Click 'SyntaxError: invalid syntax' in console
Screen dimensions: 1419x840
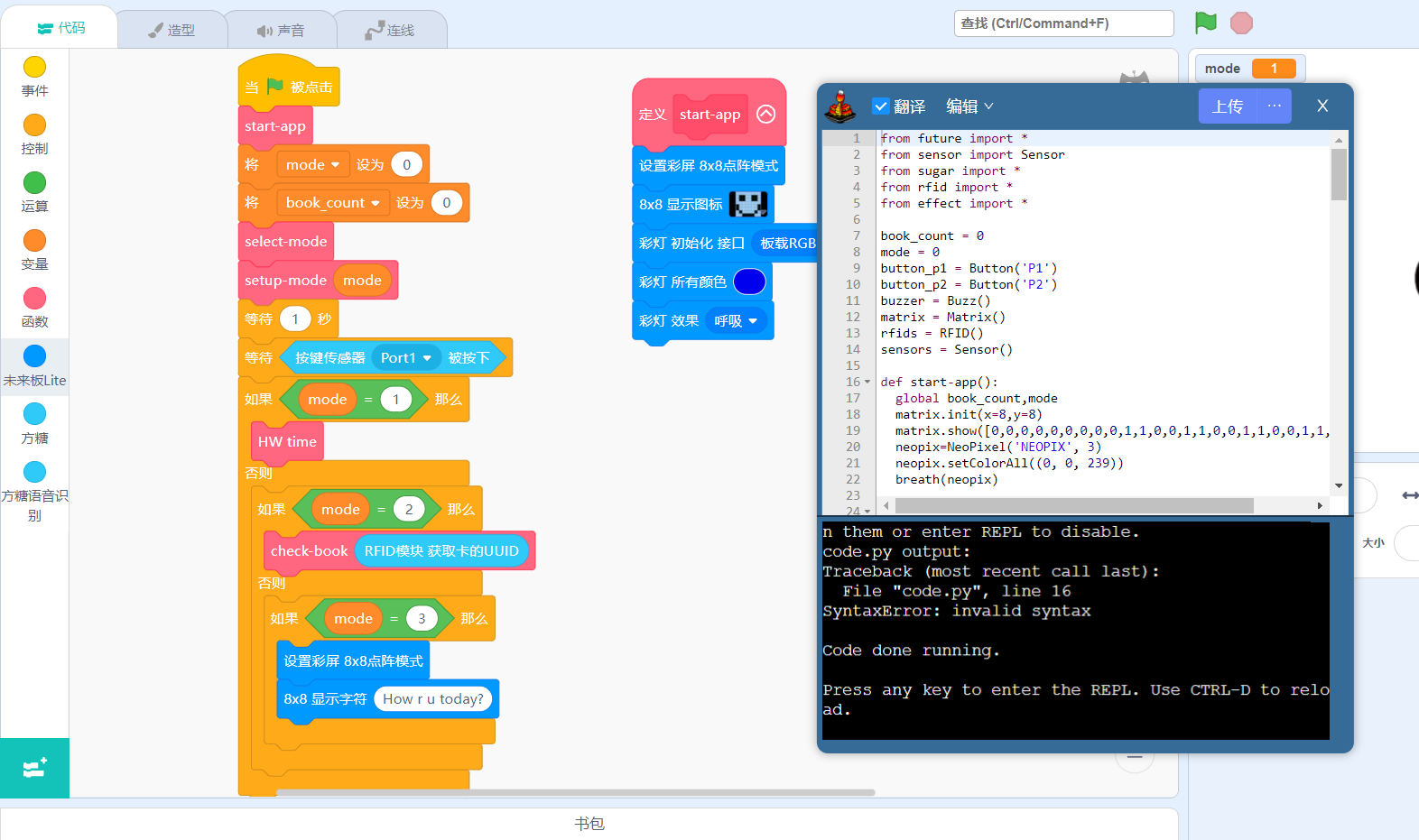tap(957, 611)
